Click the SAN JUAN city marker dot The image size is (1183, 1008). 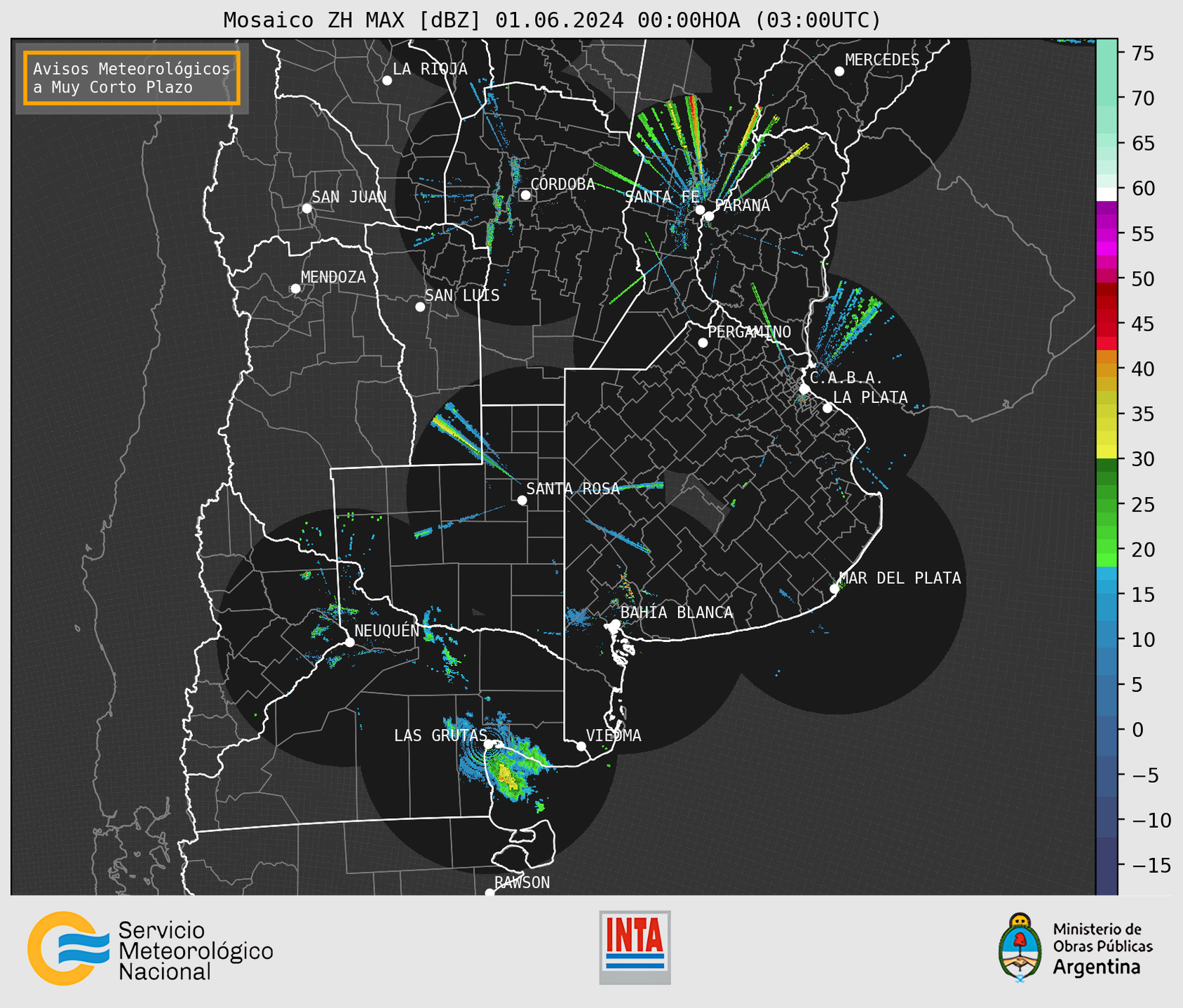click(x=306, y=208)
